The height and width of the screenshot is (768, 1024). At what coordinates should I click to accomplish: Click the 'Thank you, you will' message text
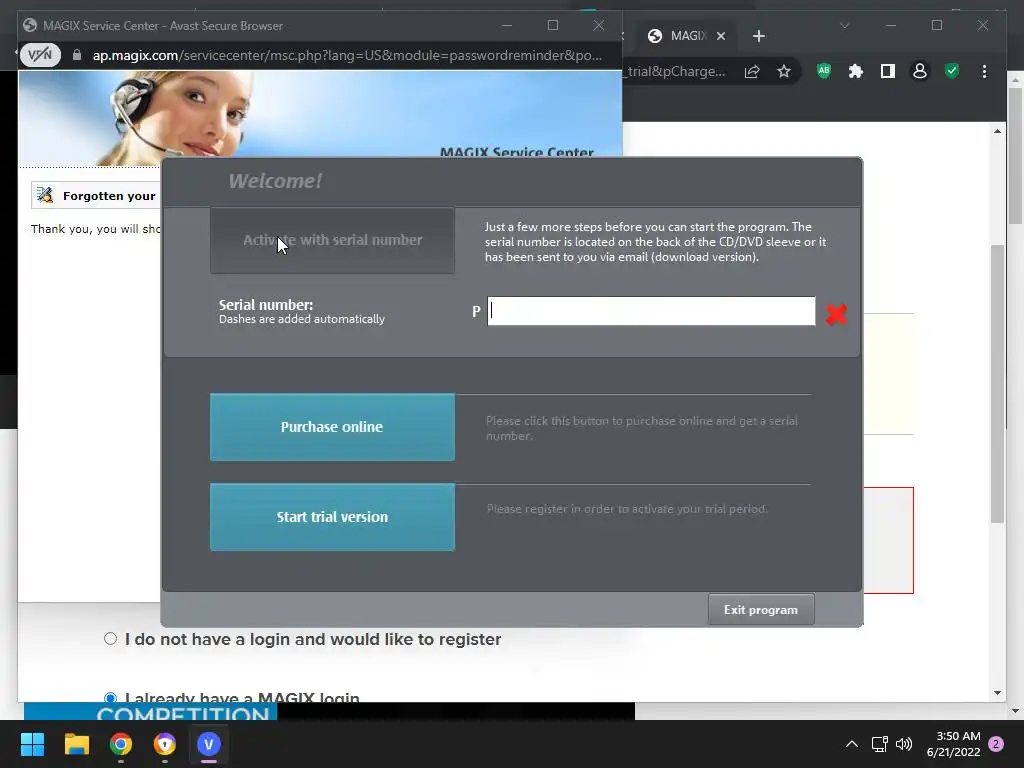[95, 229]
